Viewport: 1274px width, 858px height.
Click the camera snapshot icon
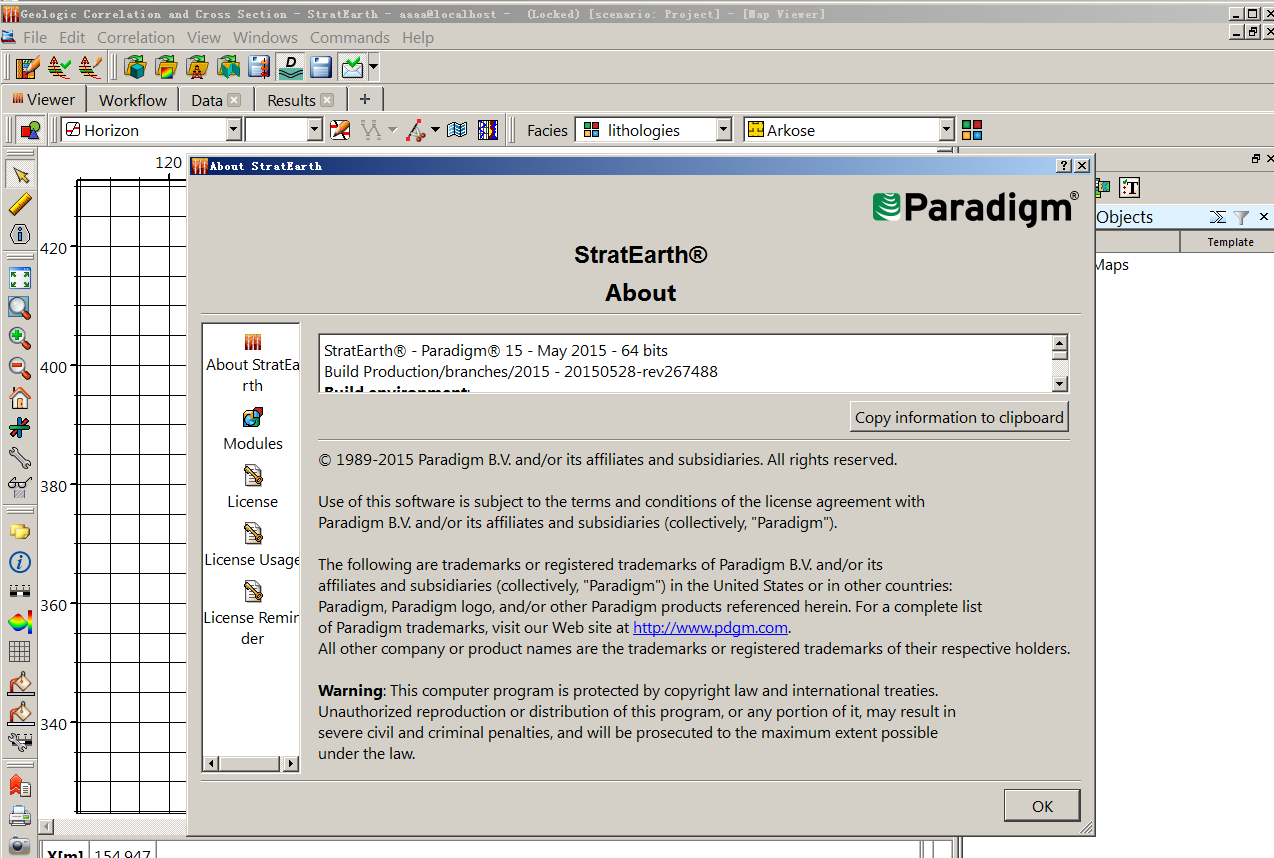20,845
